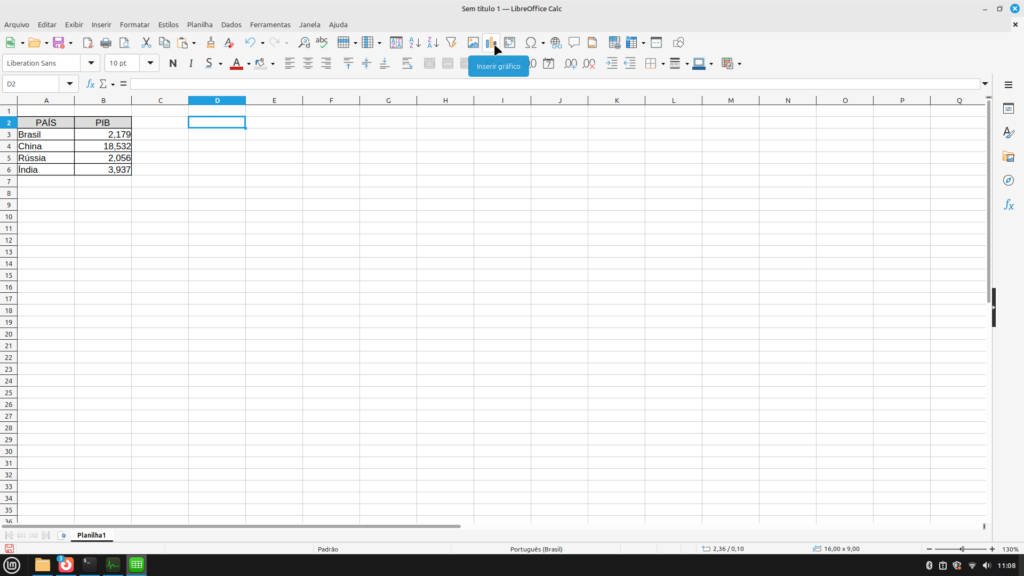The width and height of the screenshot is (1024, 576).
Task: Toggle italic formatting
Action: coord(191,63)
